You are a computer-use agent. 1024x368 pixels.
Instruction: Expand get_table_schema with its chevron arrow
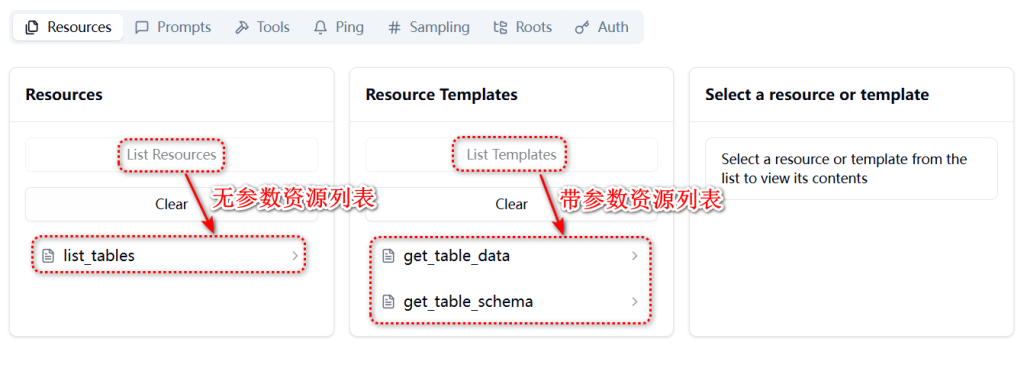(x=634, y=301)
